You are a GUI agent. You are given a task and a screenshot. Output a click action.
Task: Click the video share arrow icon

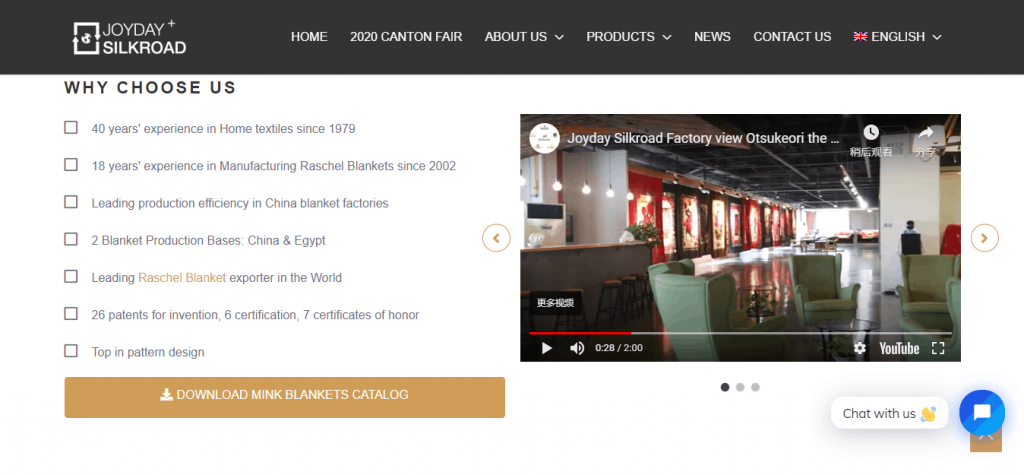[x=925, y=133]
